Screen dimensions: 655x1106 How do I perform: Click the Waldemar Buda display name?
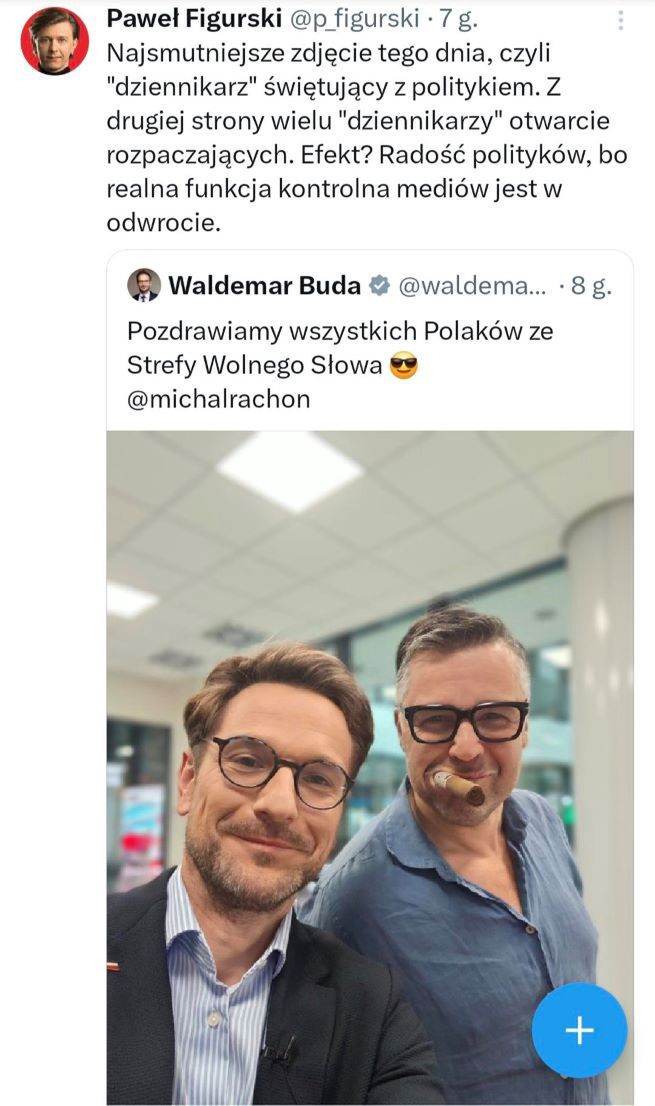coord(264,286)
